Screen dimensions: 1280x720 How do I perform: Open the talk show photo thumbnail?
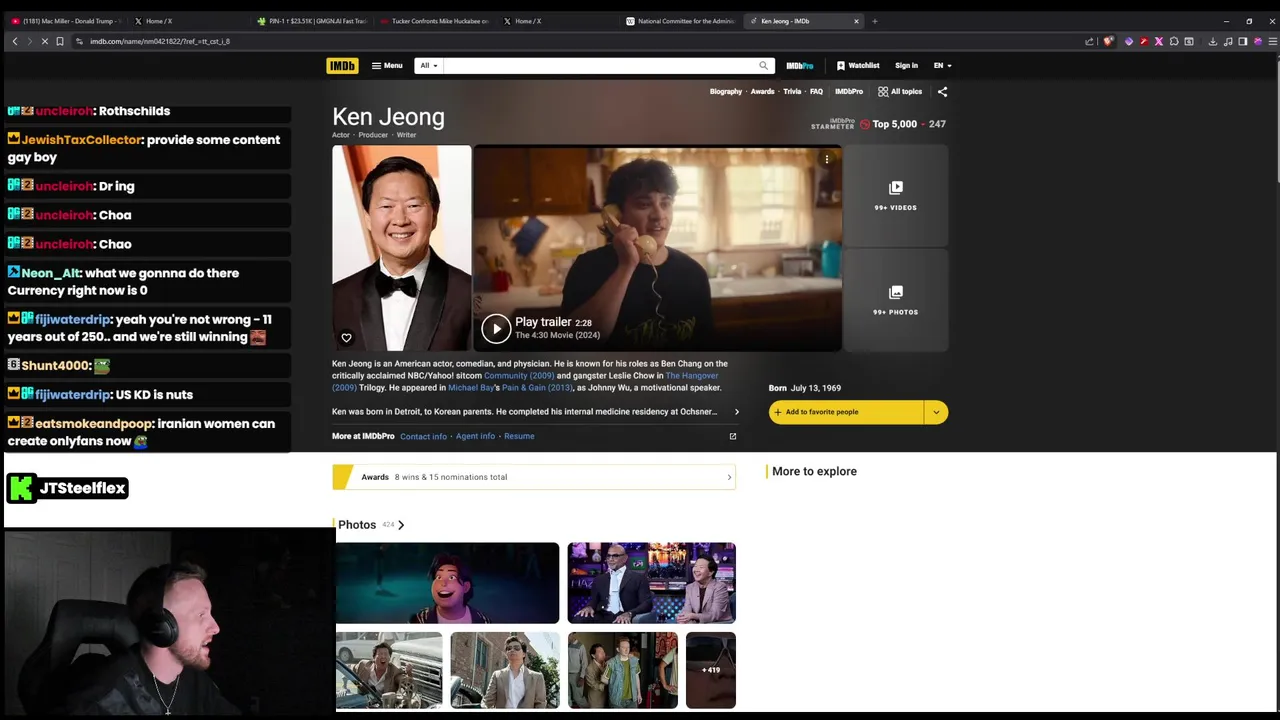pyautogui.click(x=652, y=583)
